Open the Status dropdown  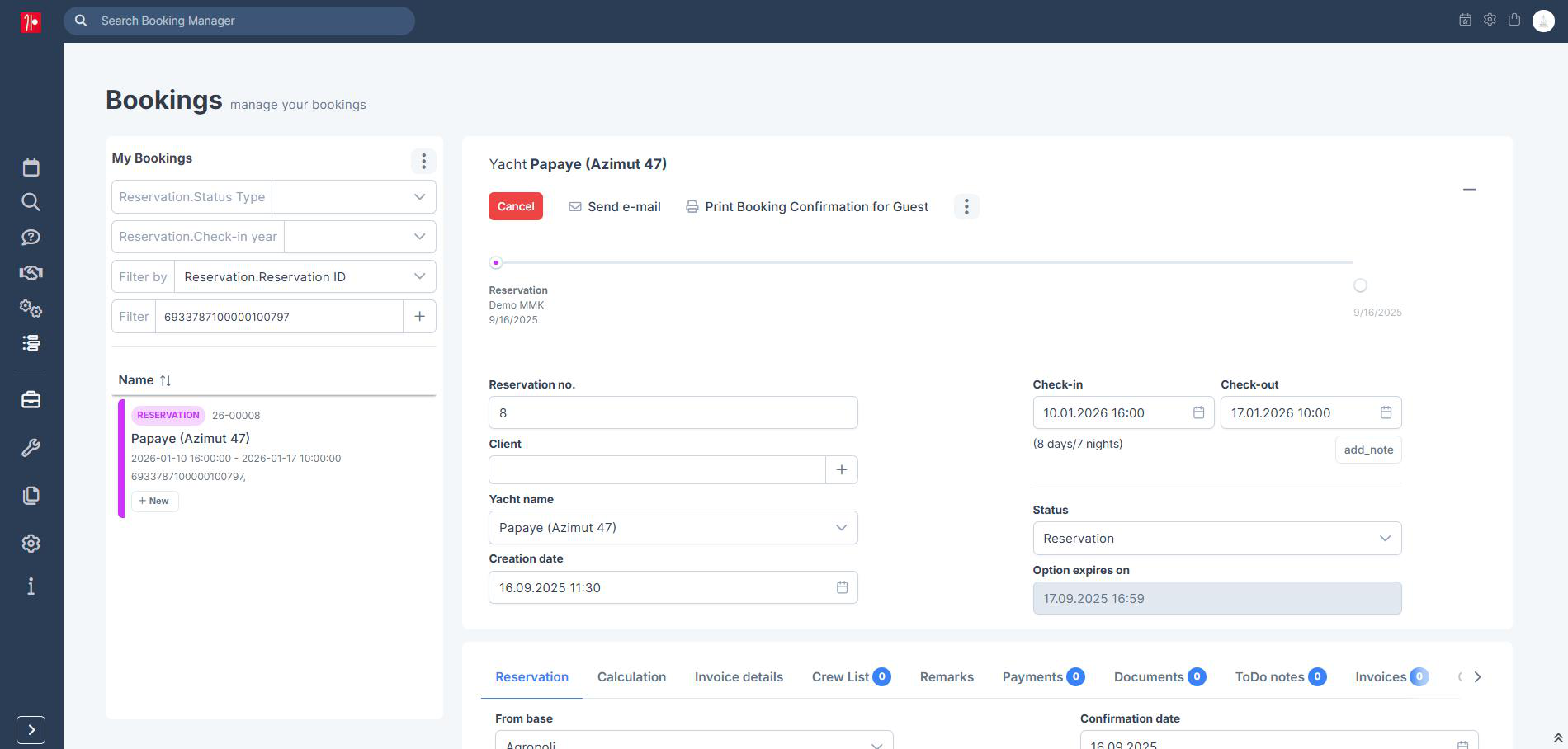(x=1217, y=539)
